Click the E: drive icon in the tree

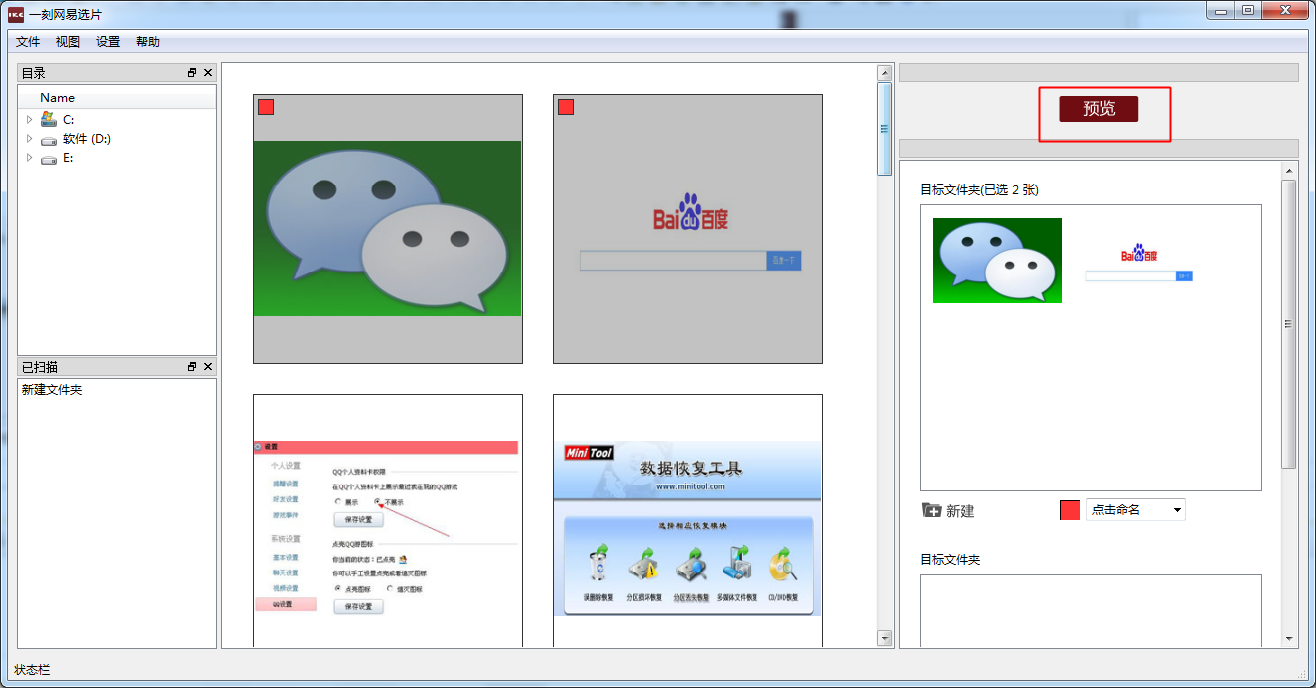(x=49, y=159)
